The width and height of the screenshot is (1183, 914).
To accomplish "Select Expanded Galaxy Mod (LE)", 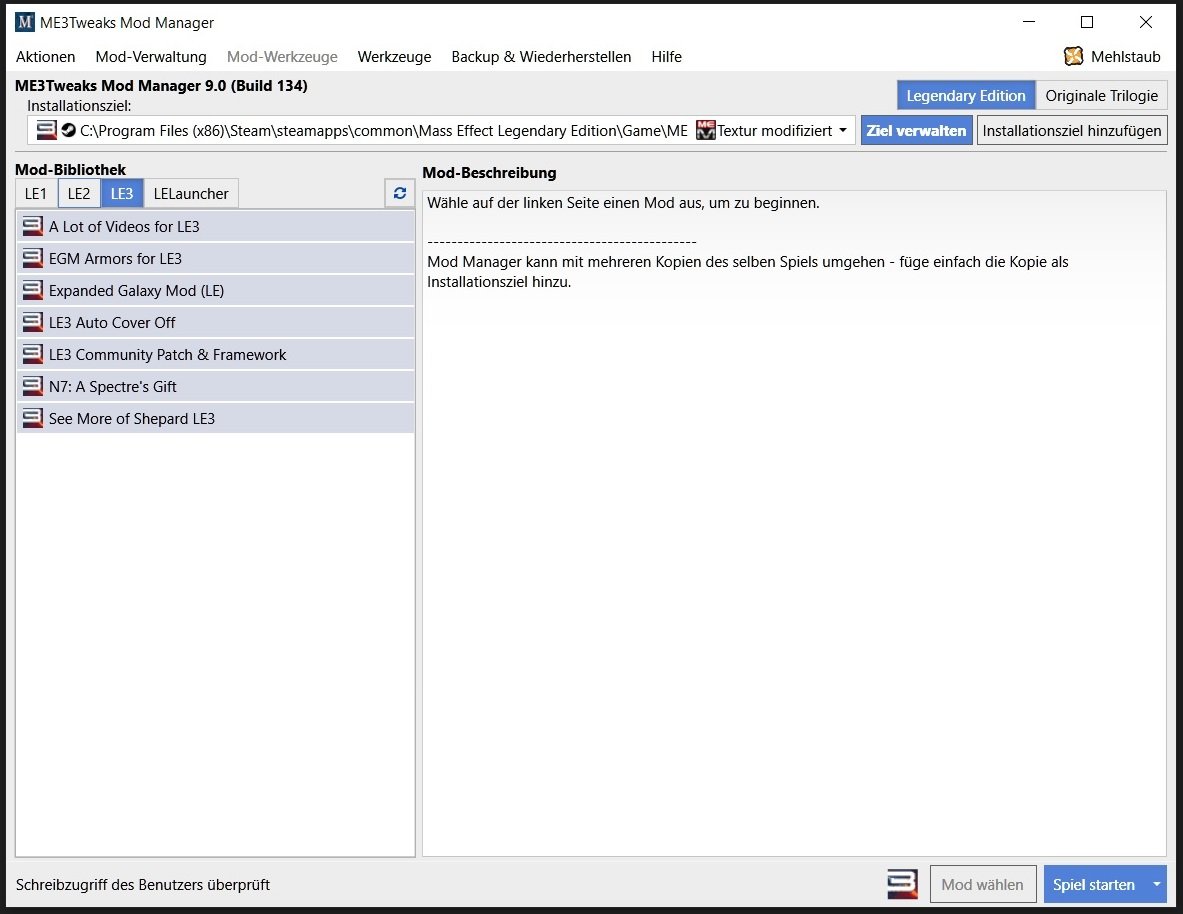I will [x=216, y=291].
